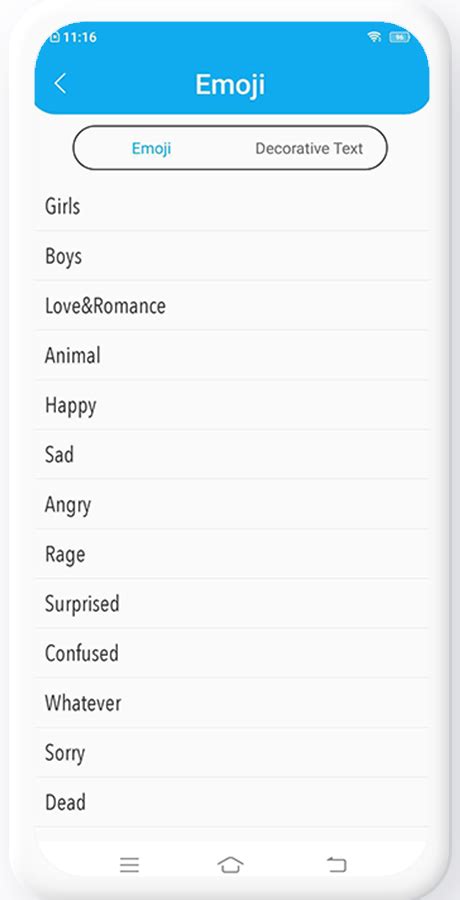
Task: Select the Happy category
Action: 232,405
